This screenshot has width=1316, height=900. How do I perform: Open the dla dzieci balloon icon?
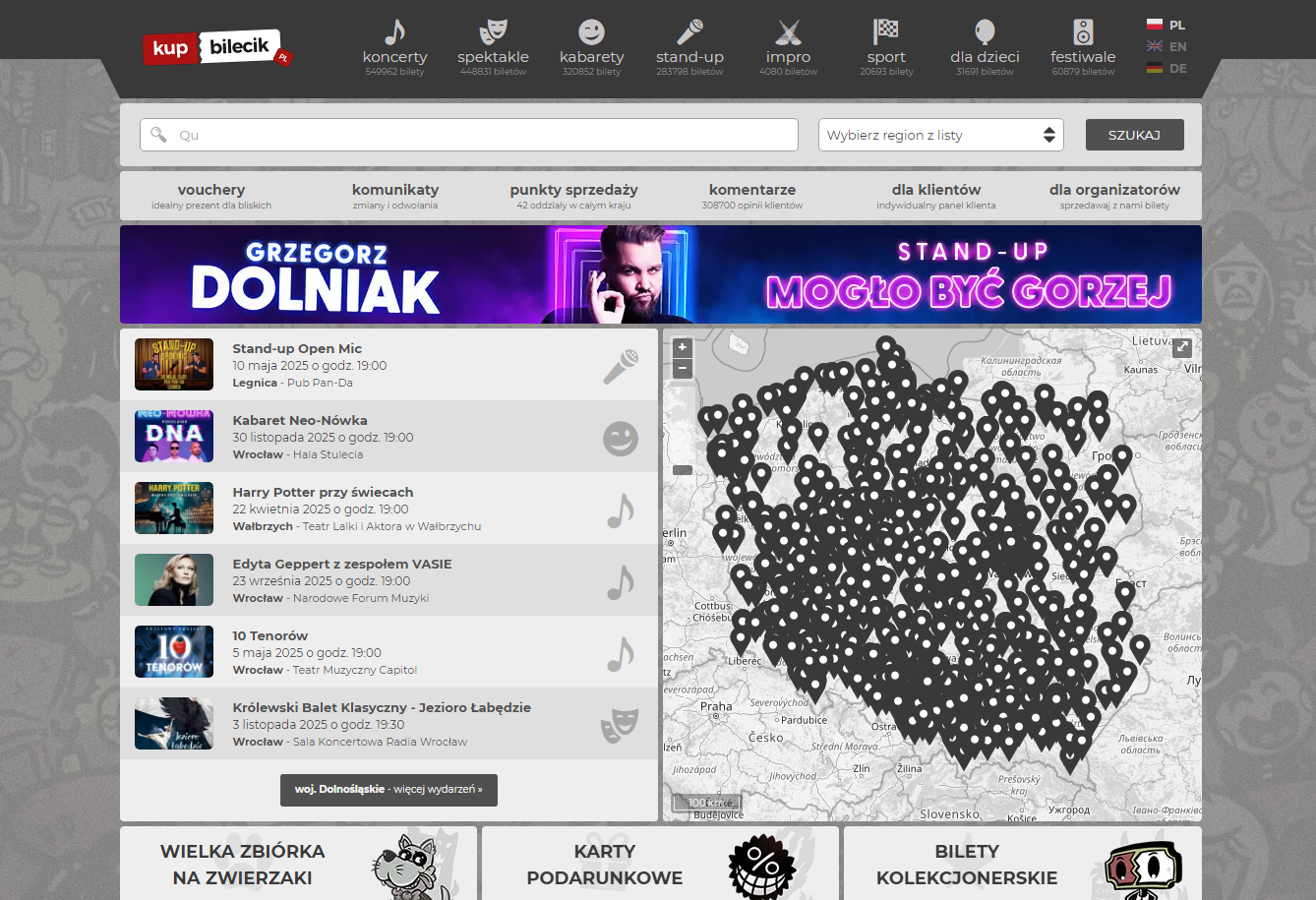coord(985,31)
